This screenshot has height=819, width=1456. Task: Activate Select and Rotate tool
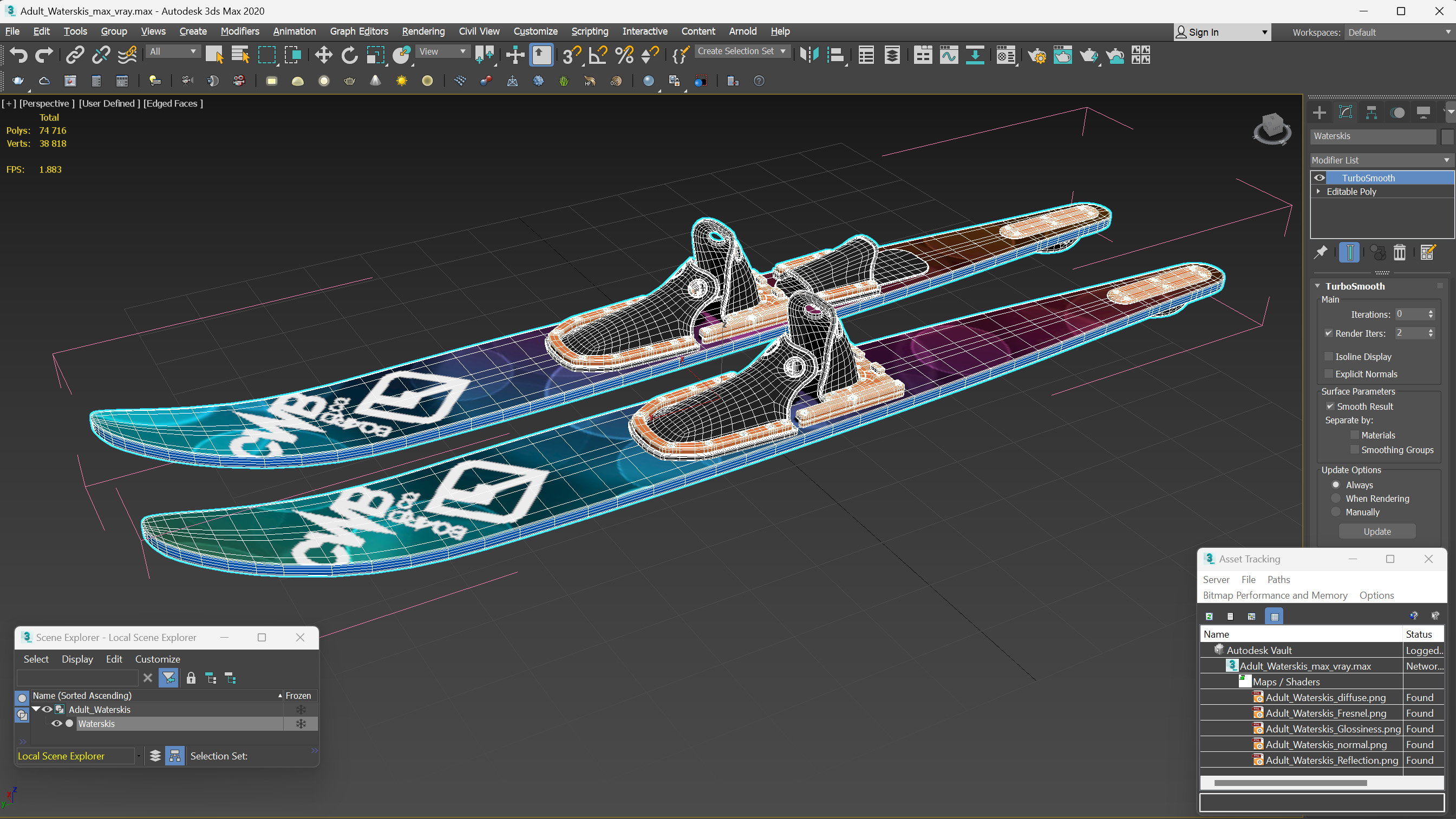[349, 55]
